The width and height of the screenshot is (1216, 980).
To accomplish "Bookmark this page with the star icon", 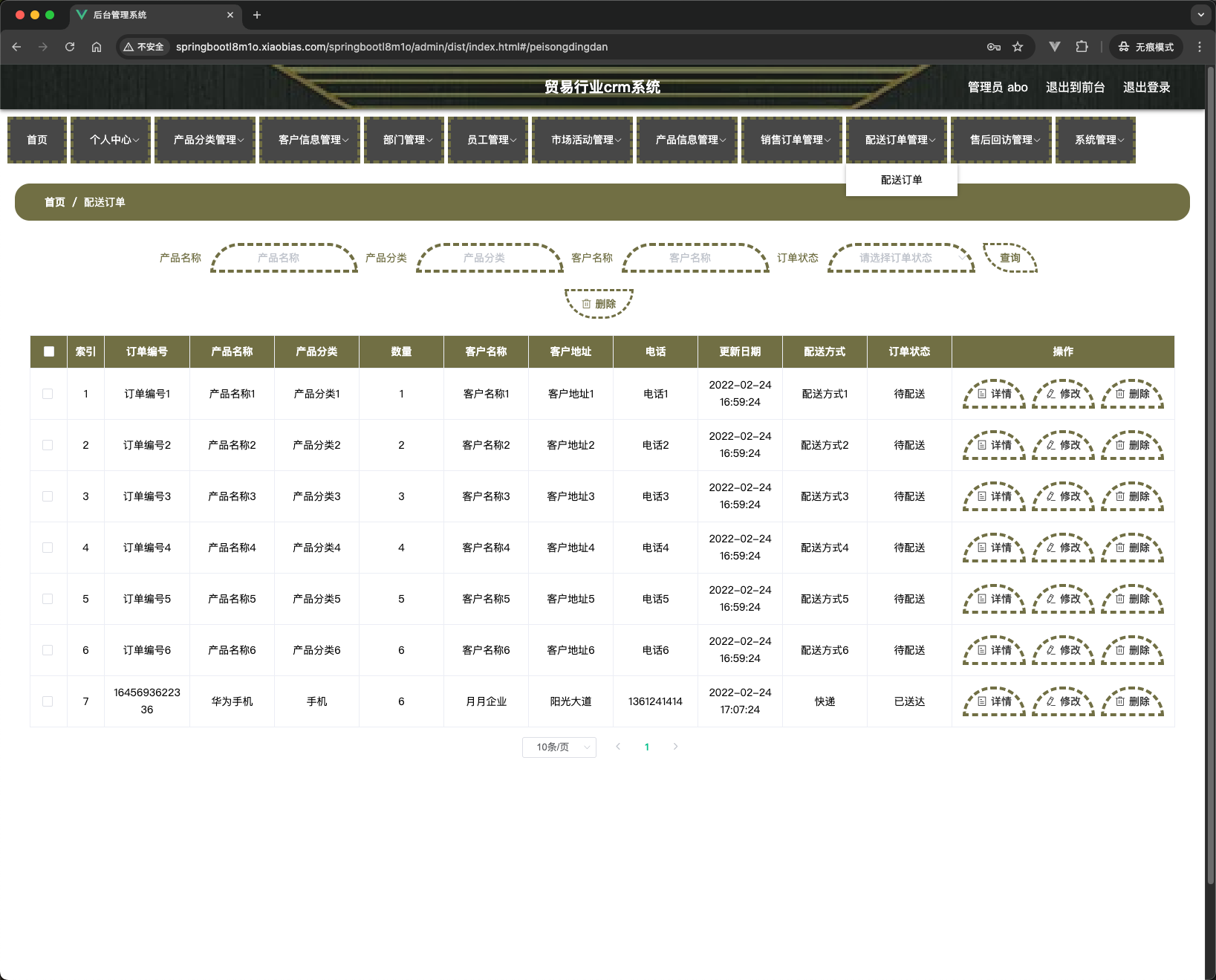I will (1018, 47).
